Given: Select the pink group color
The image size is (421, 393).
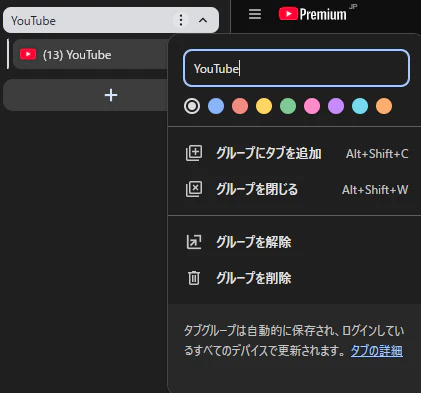Looking at the screenshot, I should [x=312, y=106].
